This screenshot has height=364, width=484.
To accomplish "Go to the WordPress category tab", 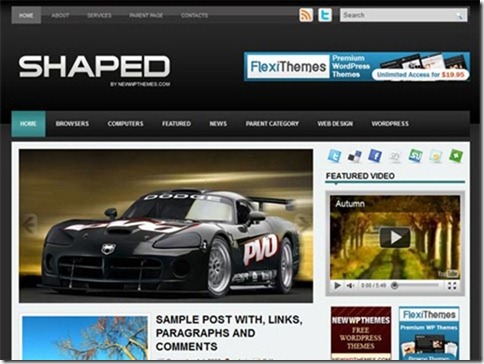I will [x=390, y=124].
